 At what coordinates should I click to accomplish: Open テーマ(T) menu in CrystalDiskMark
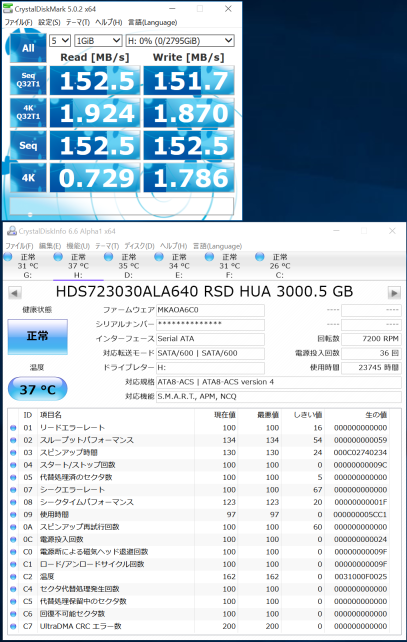[78, 22]
